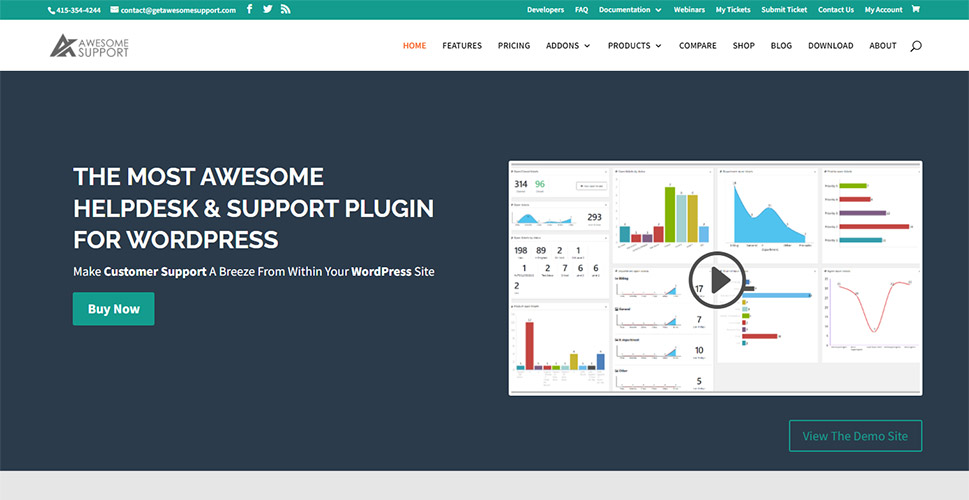
Task: Open the shopping cart icon
Action: (x=916, y=9)
